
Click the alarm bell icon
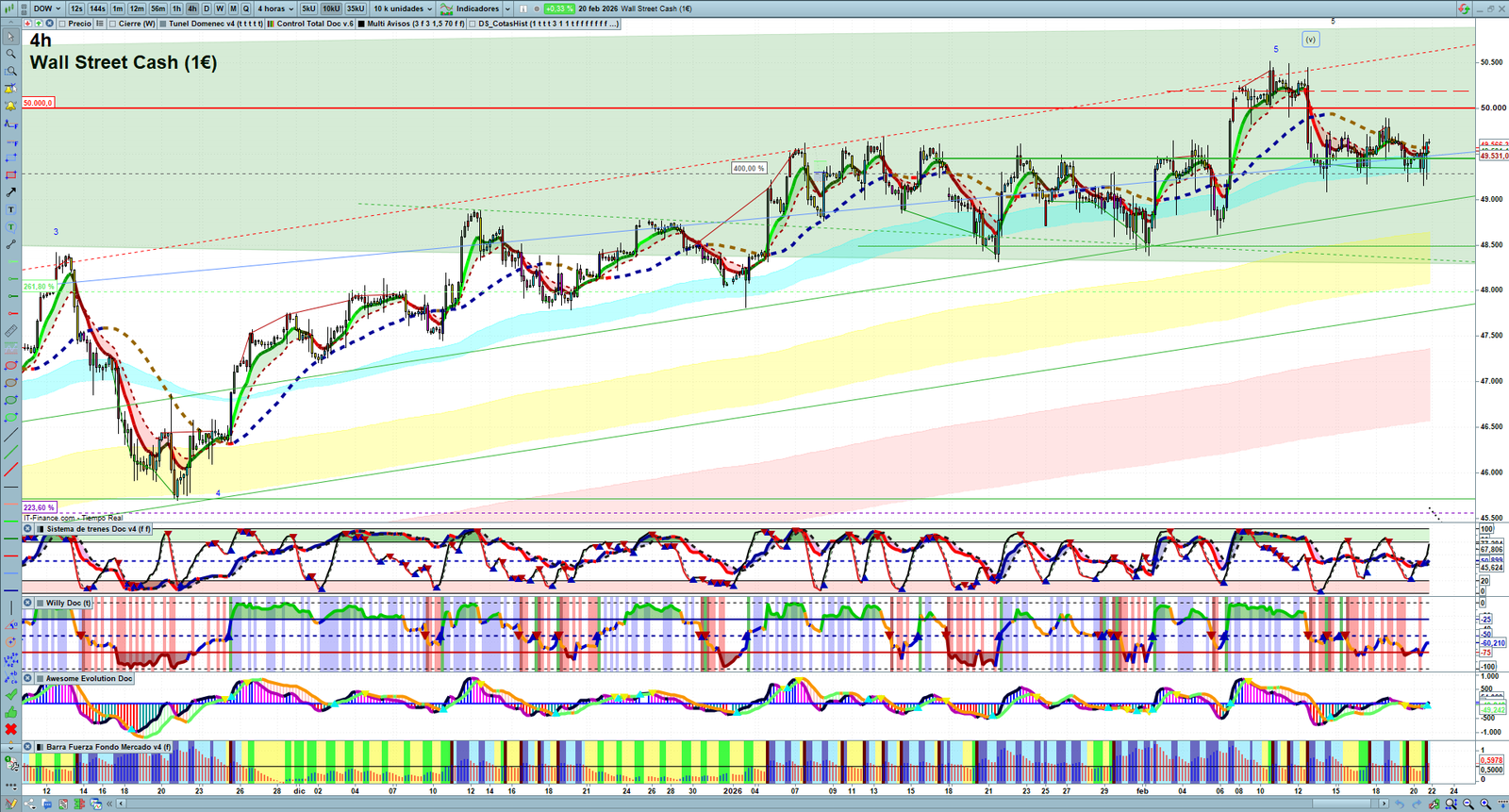(10, 106)
